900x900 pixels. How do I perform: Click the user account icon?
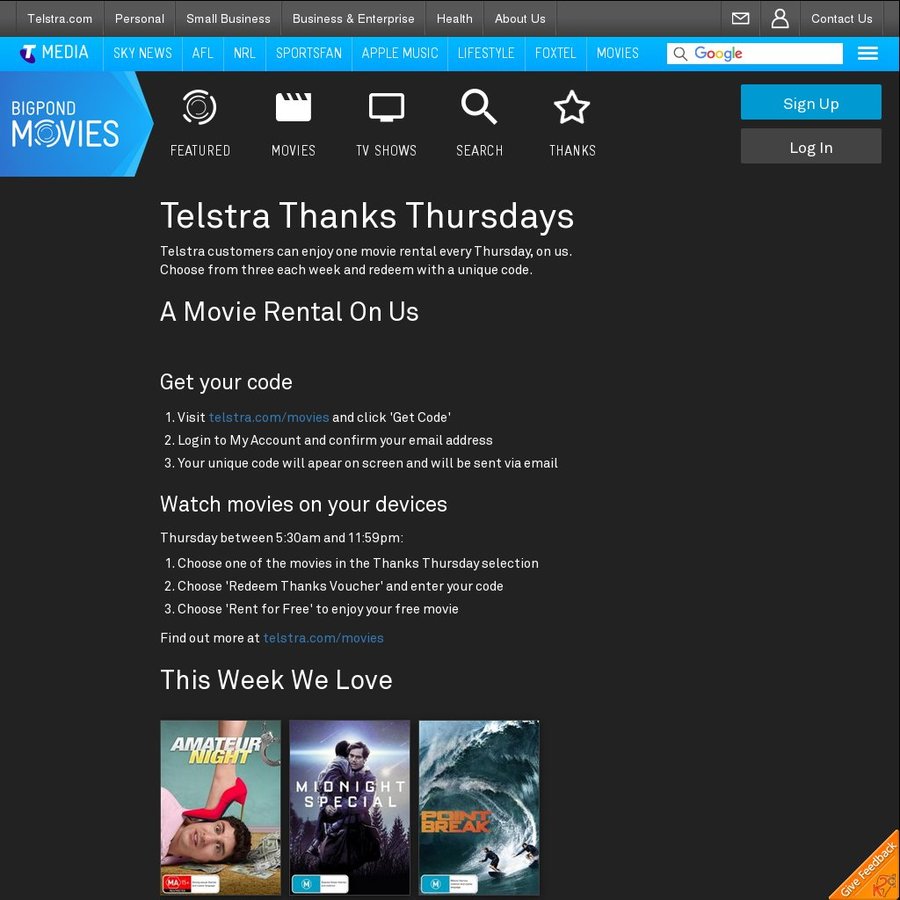point(779,18)
